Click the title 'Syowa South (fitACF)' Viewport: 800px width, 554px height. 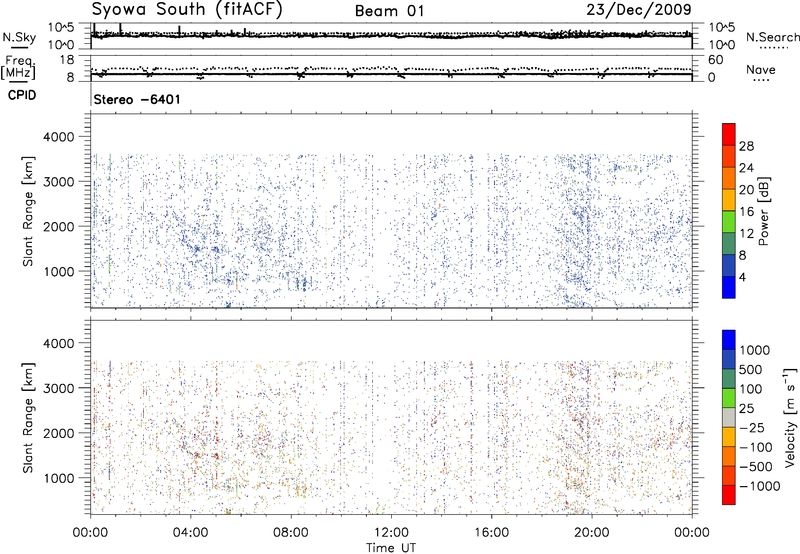pyautogui.click(x=187, y=10)
